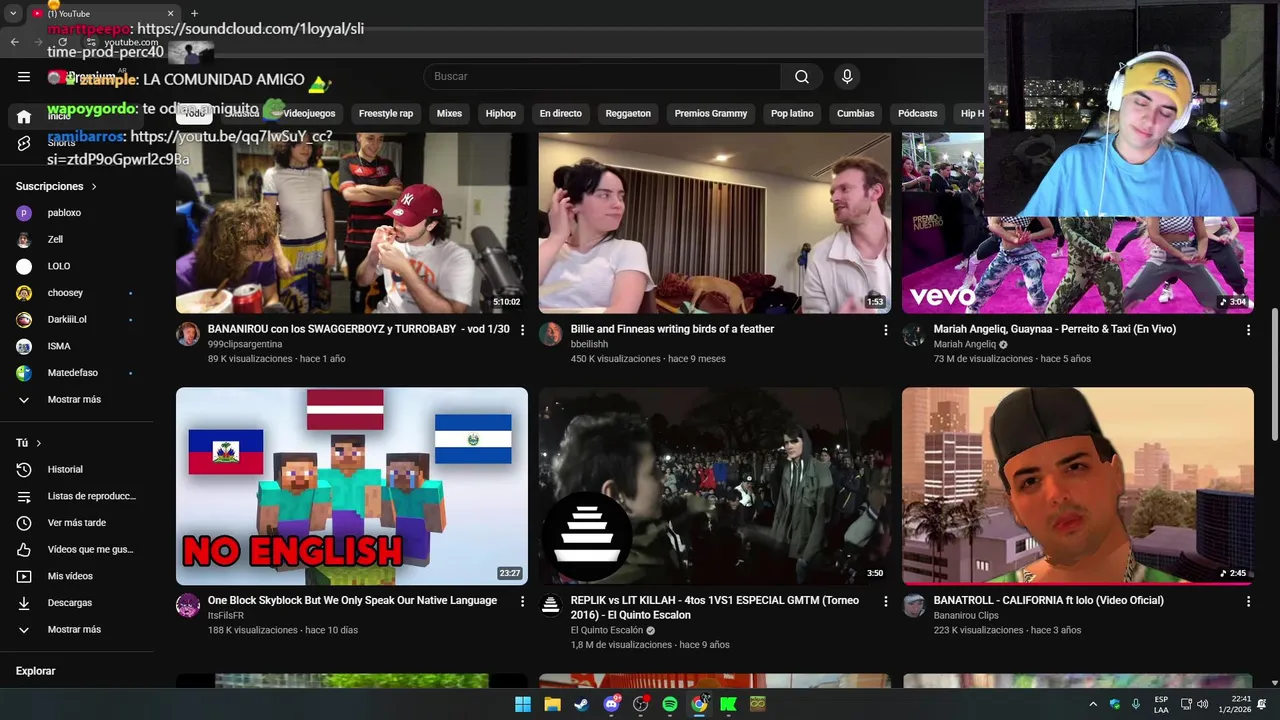Open options menu for REPLIK vs LIT KILLAH video
Image resolution: width=1280 pixels, height=720 pixels.
(885, 601)
